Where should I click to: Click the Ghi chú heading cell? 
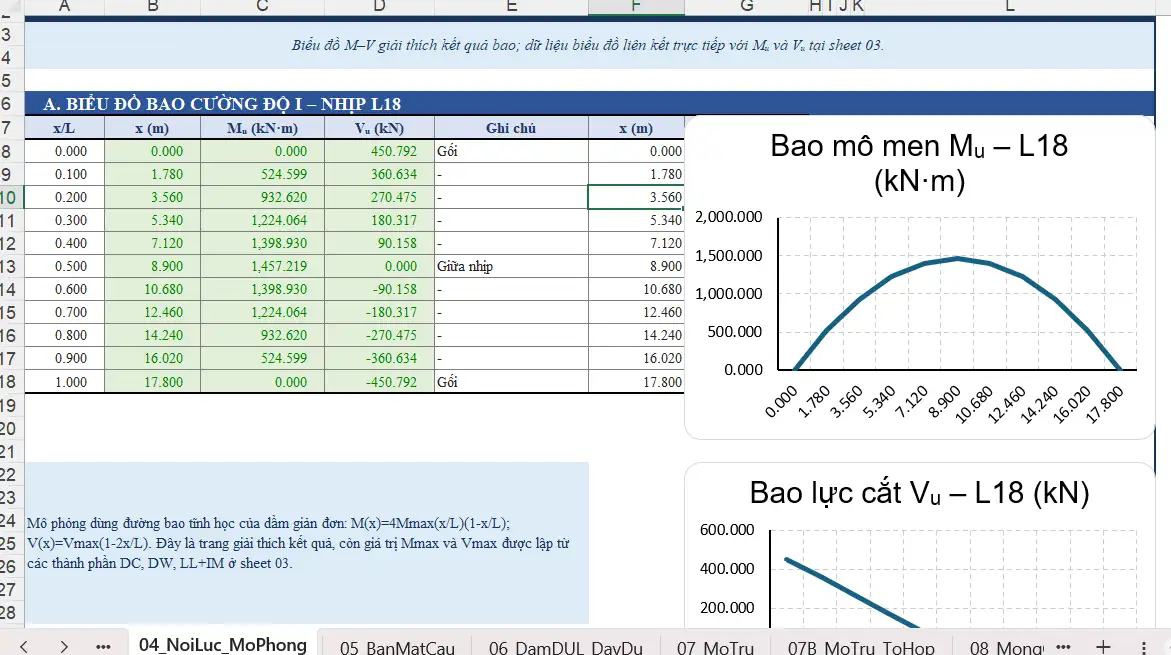click(x=511, y=128)
